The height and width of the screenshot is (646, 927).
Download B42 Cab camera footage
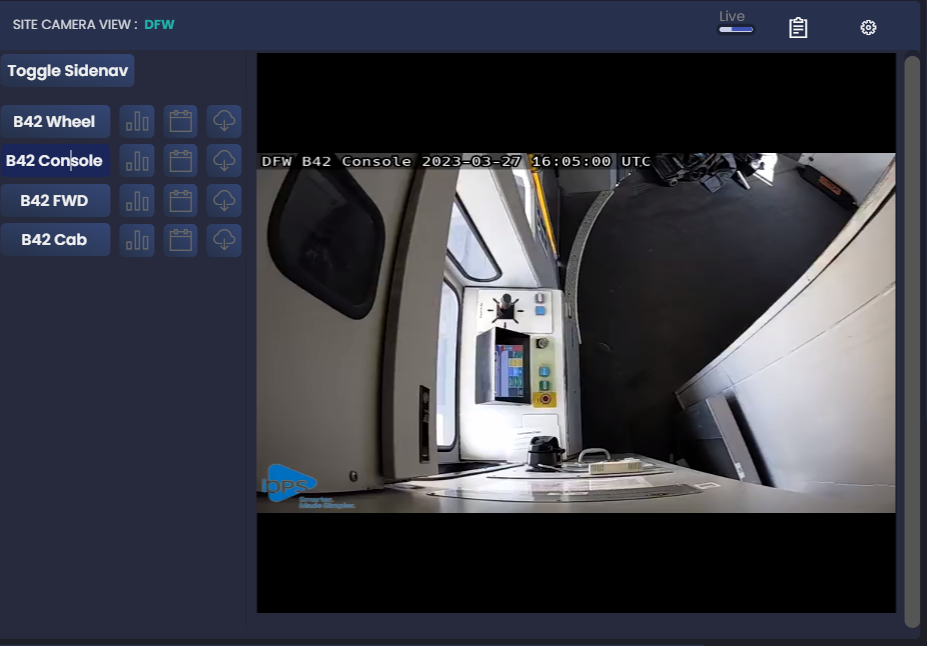point(224,240)
